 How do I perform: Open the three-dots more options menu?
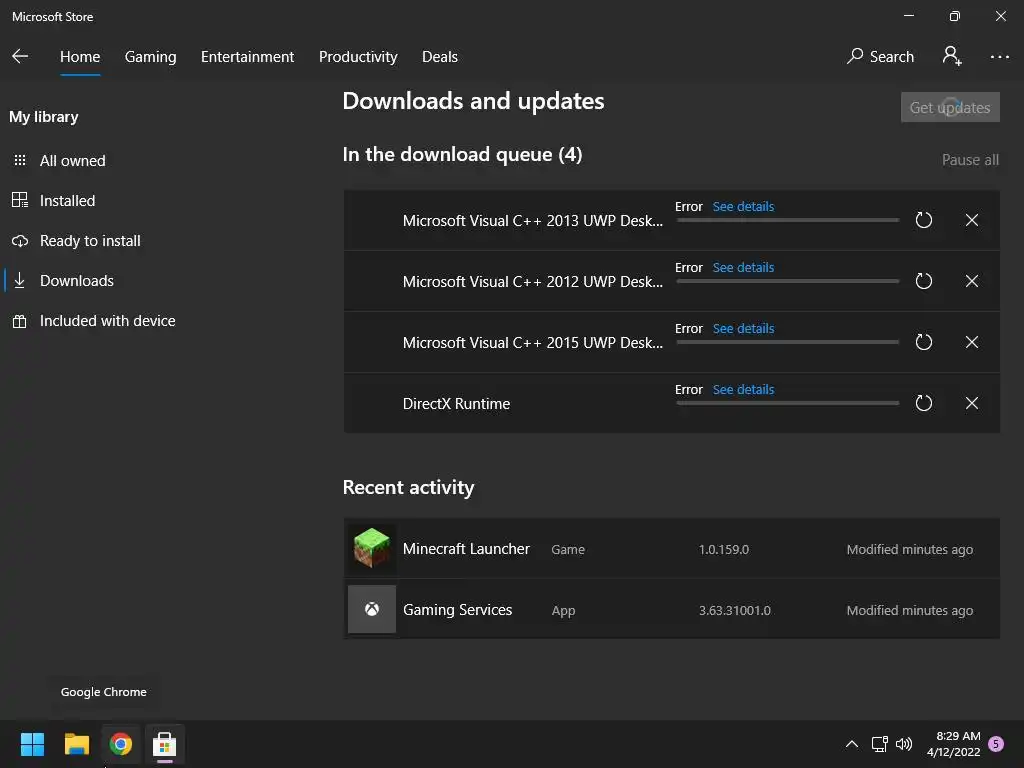(x=999, y=57)
